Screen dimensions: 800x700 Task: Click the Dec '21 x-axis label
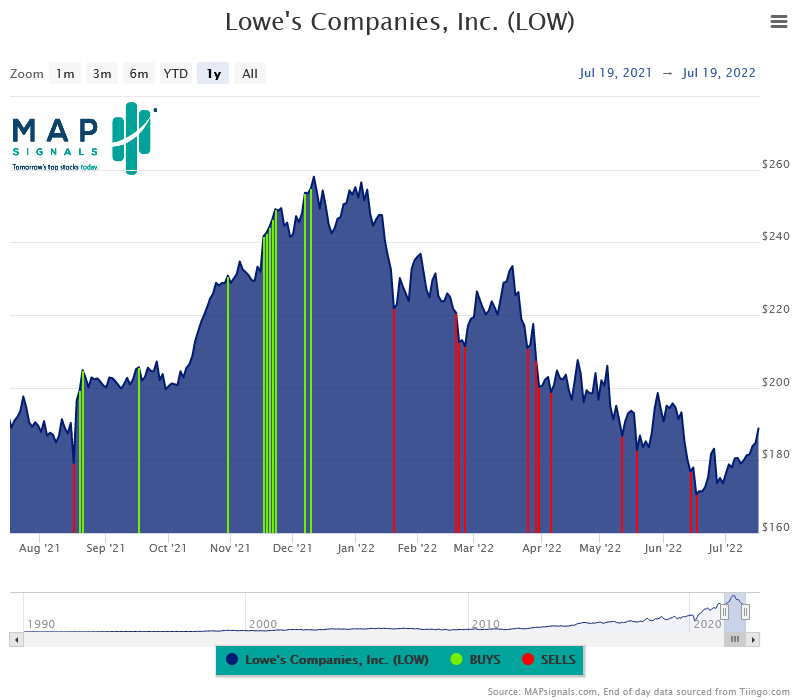[x=292, y=548]
